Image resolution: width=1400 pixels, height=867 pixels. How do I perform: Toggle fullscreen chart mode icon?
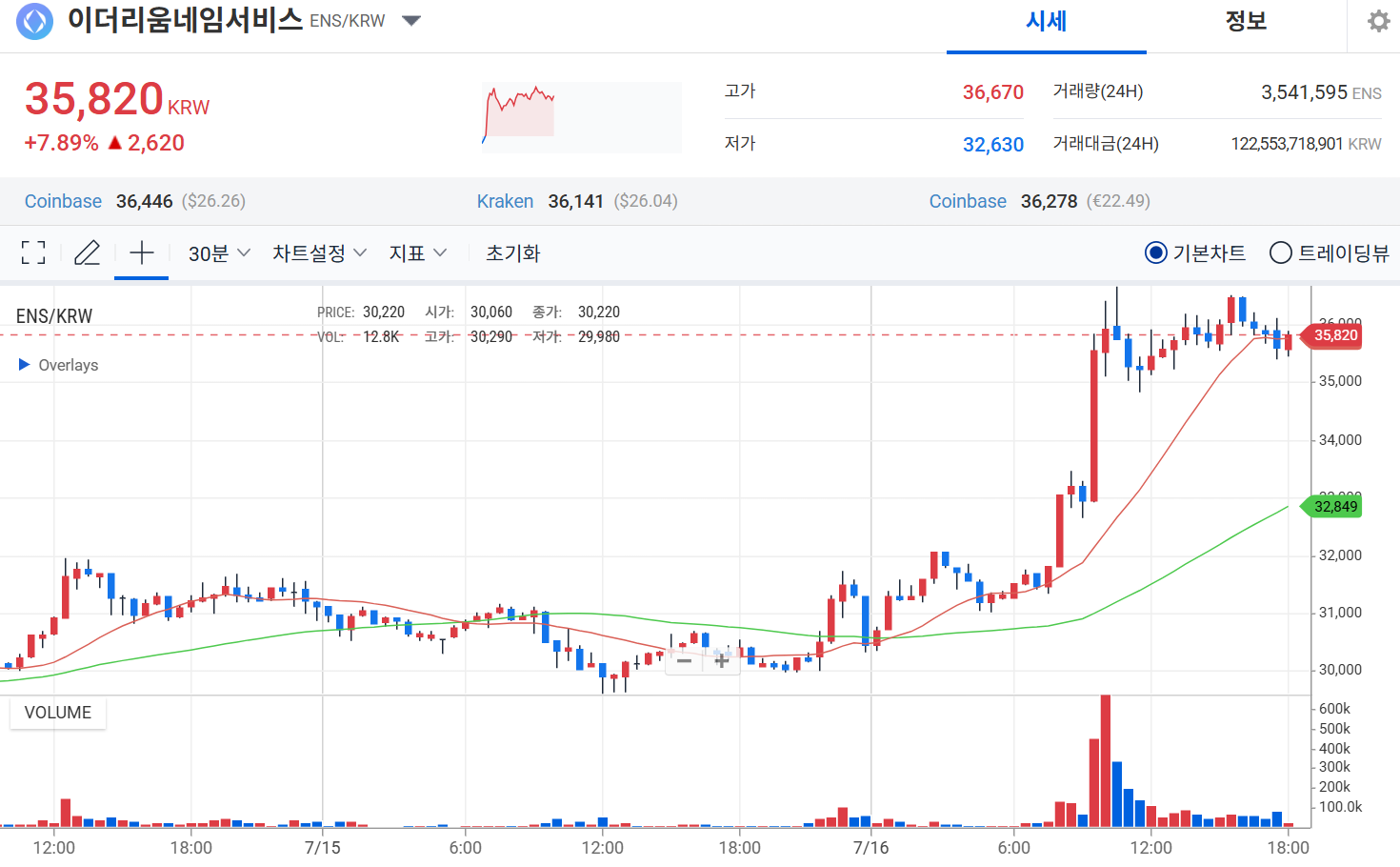[33, 252]
